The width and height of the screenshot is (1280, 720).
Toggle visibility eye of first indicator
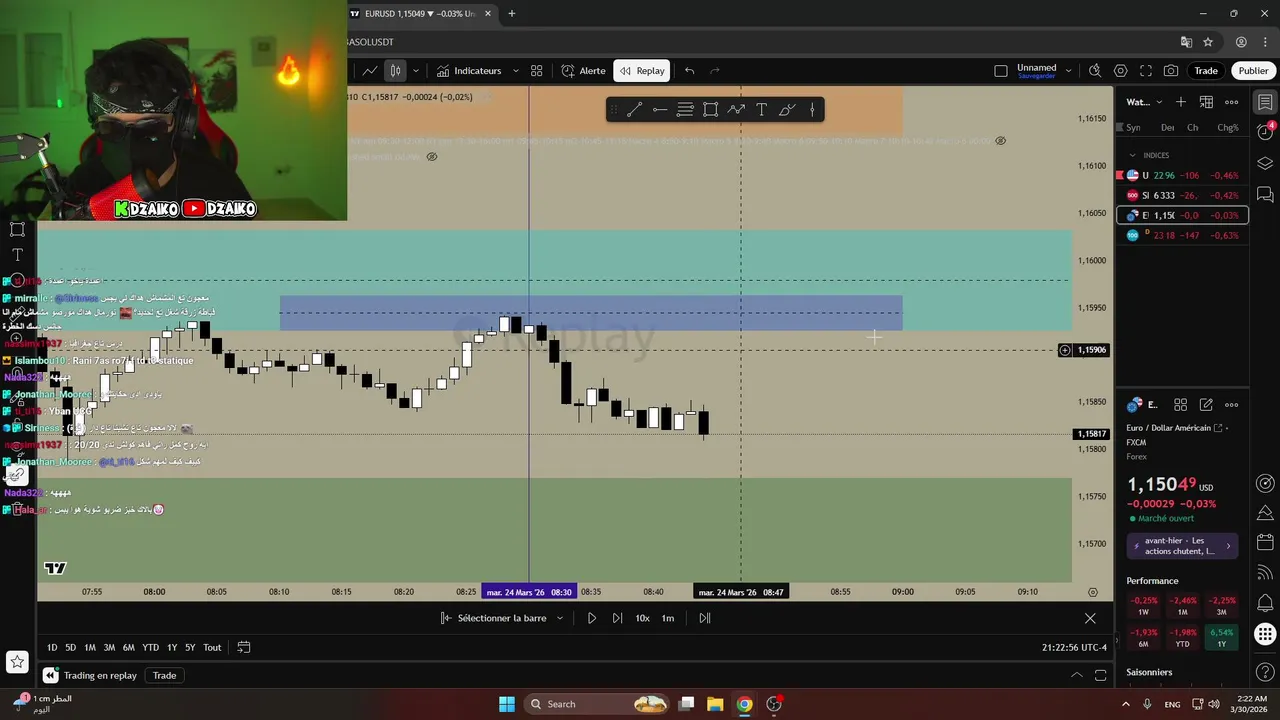pos(1000,141)
